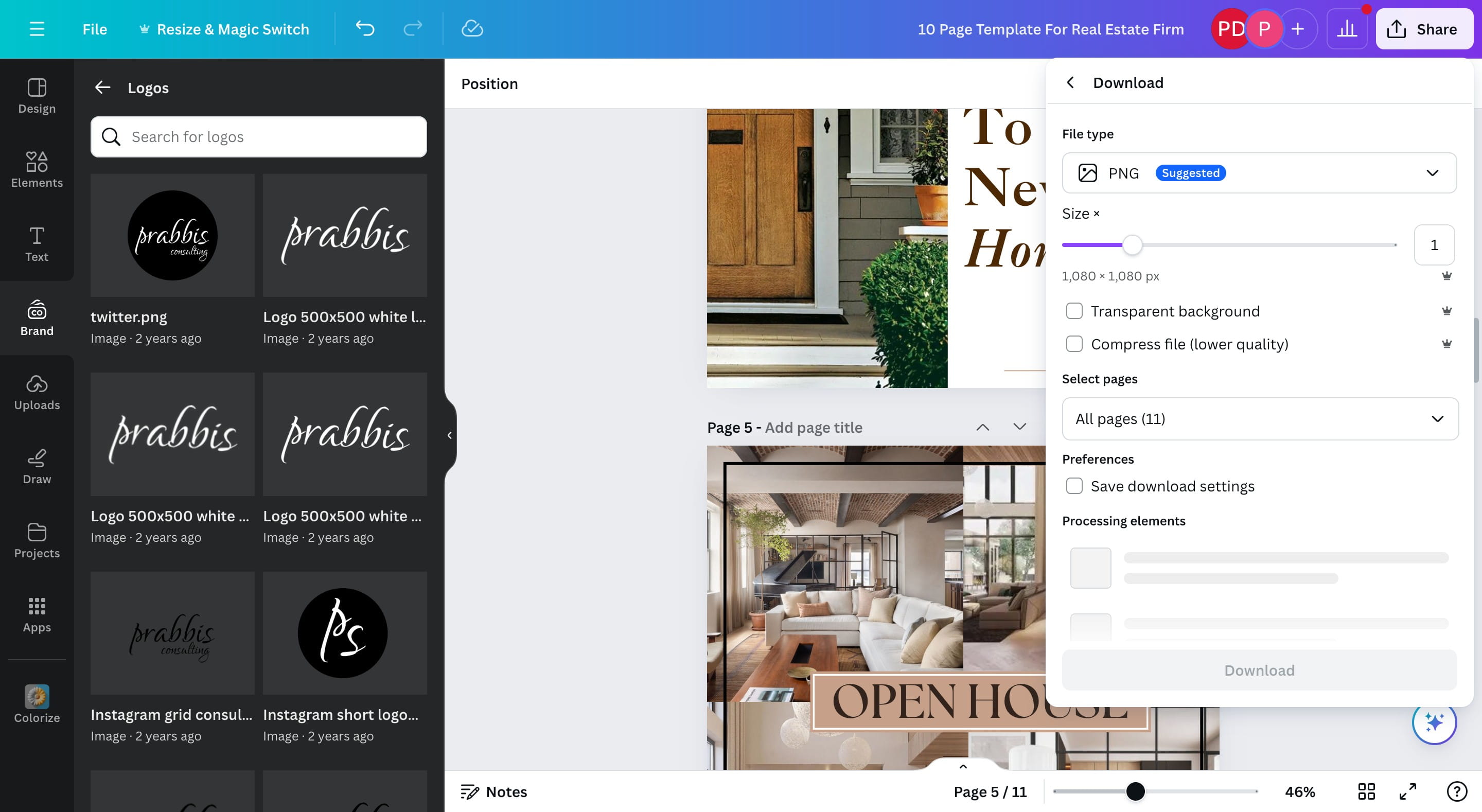
Task: Open the PNG file type dropdown
Action: pyautogui.click(x=1259, y=173)
